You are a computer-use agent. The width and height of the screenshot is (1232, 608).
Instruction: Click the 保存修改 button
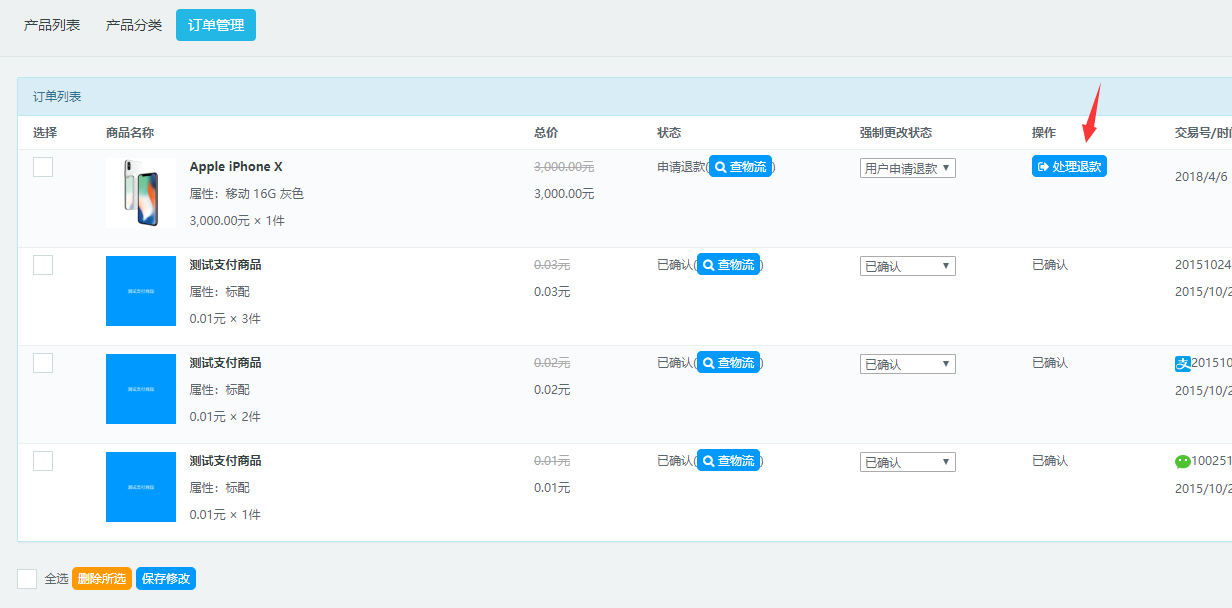(x=166, y=579)
